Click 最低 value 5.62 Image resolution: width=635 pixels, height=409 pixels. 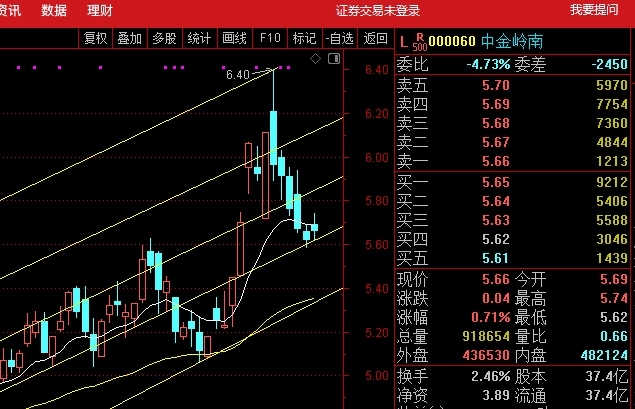click(614, 317)
